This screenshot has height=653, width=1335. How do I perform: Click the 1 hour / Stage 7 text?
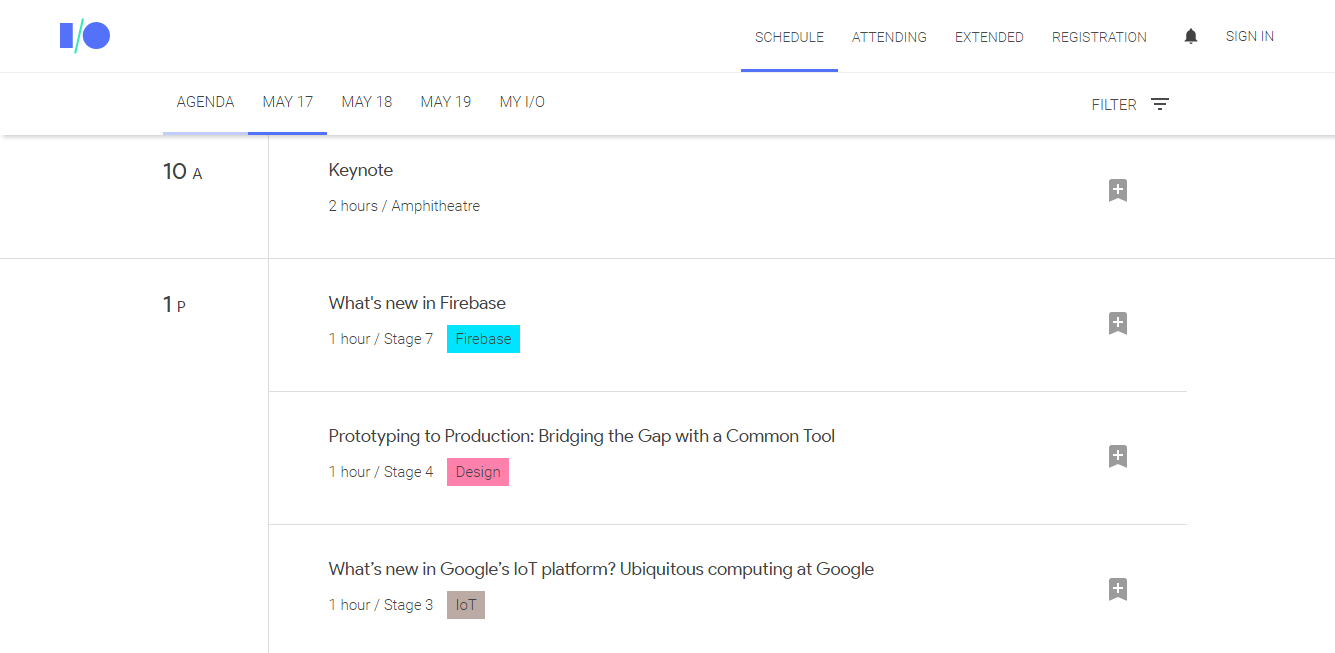381,339
